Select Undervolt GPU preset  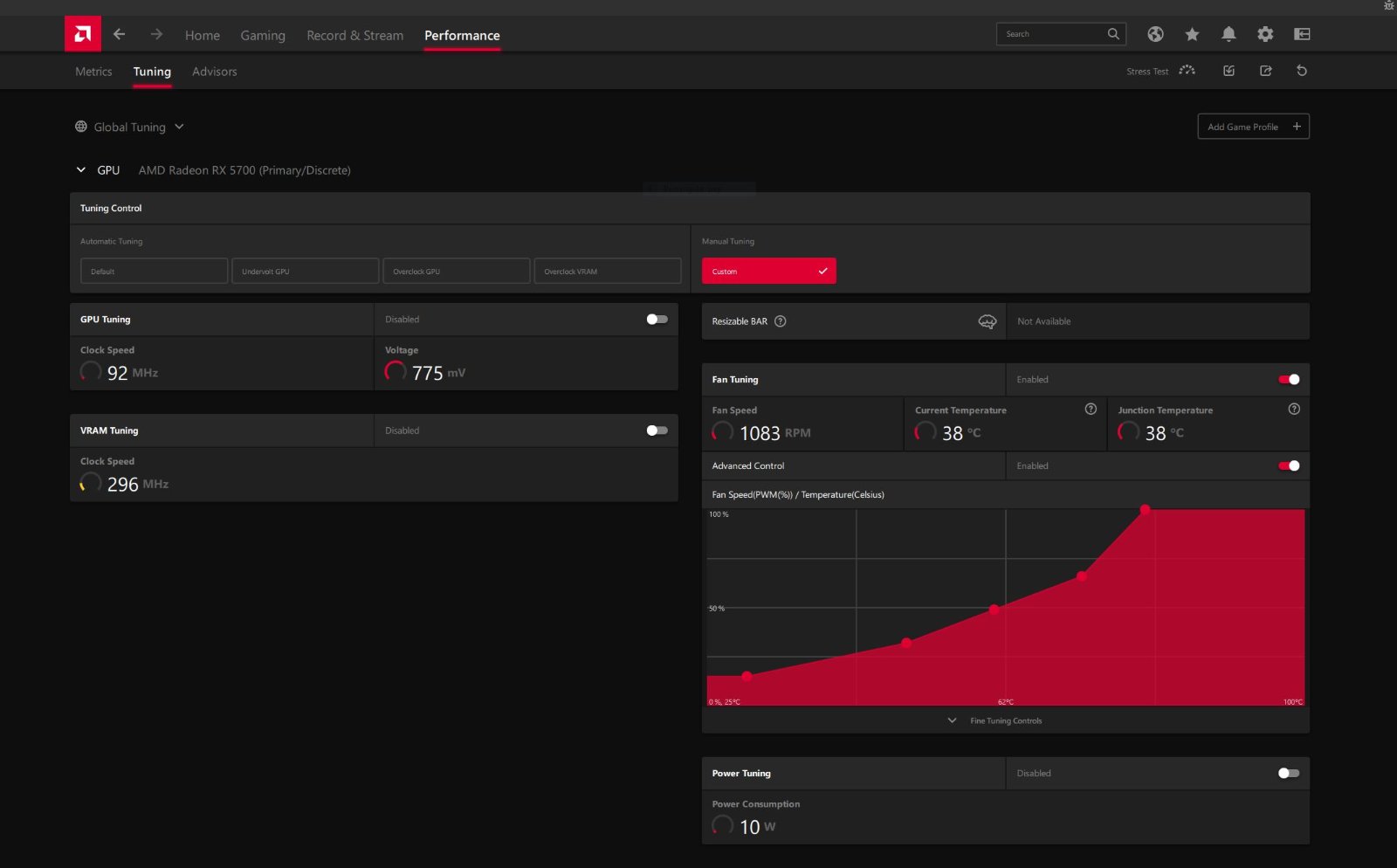coord(305,271)
